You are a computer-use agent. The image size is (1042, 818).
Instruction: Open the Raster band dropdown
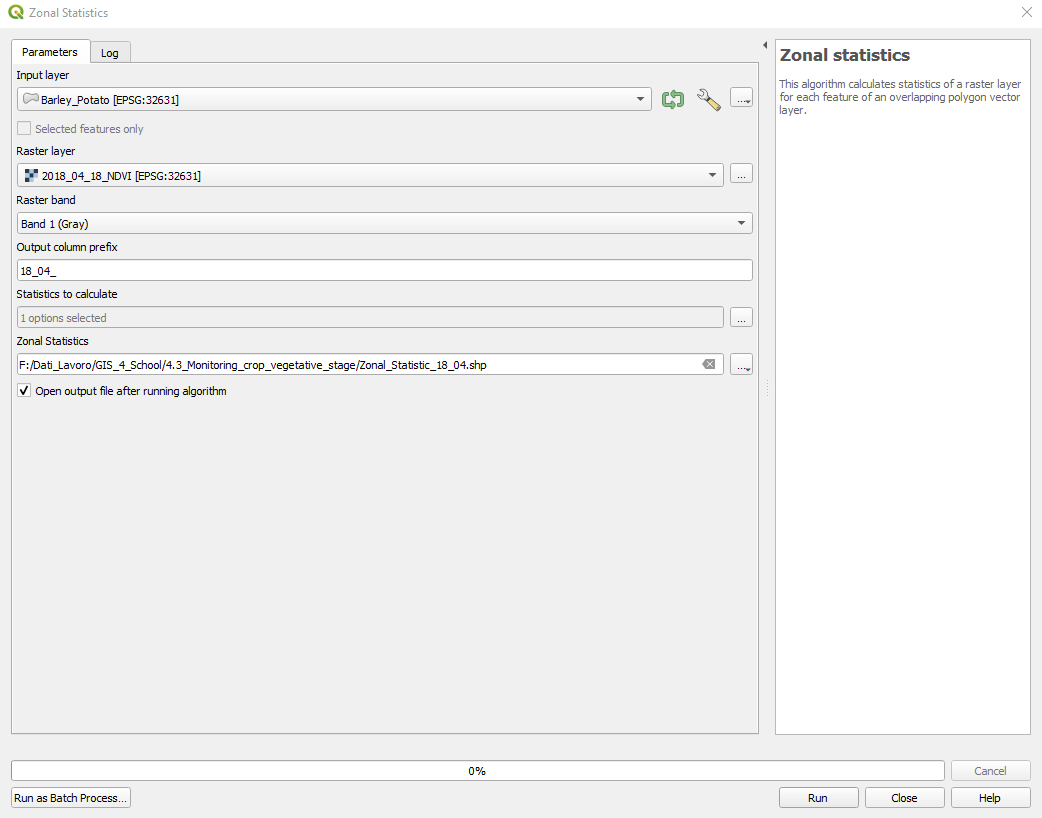[x=384, y=223]
